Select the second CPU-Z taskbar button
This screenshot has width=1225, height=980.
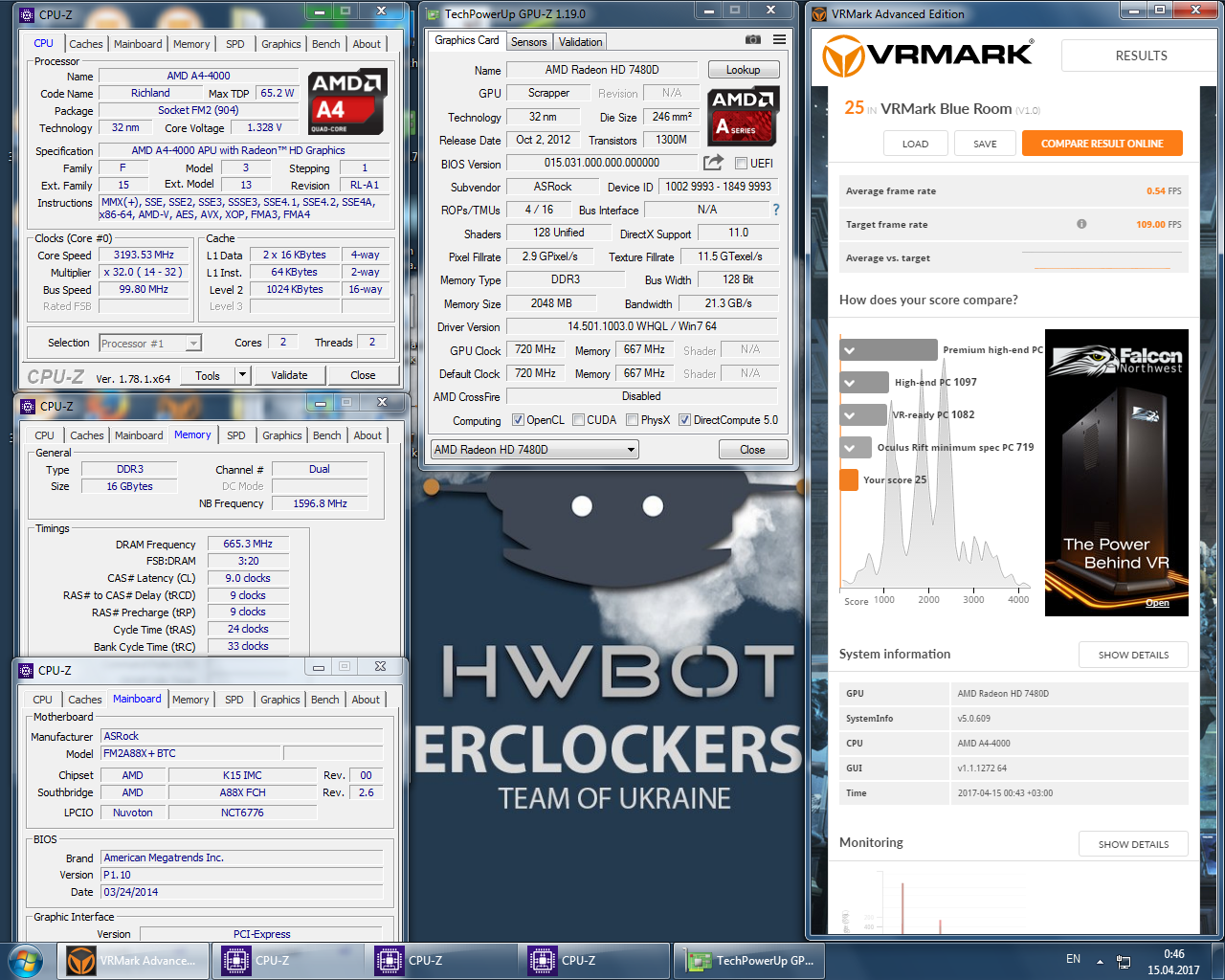440,961
